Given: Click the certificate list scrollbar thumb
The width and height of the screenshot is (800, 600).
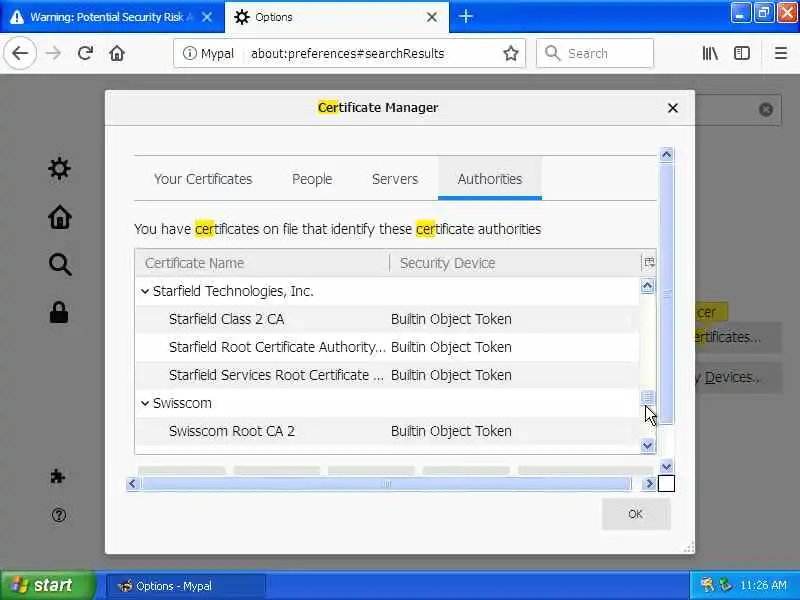Looking at the screenshot, I should (x=647, y=397).
